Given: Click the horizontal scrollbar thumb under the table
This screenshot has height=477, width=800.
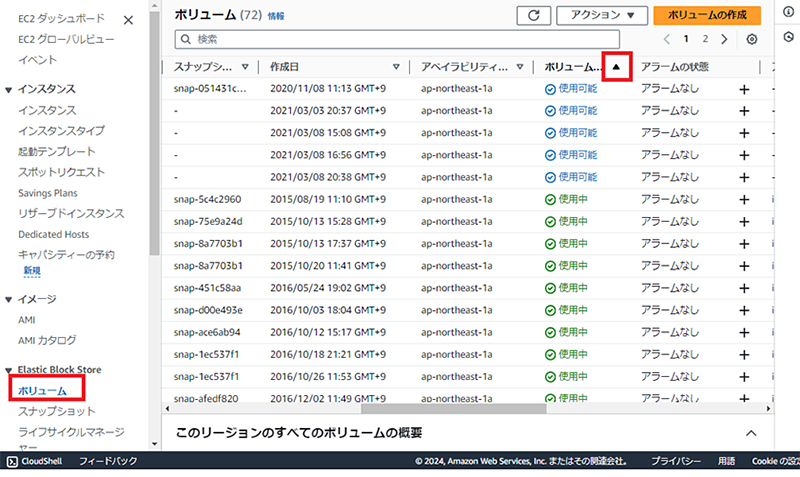Looking at the screenshot, I should 454,409.
